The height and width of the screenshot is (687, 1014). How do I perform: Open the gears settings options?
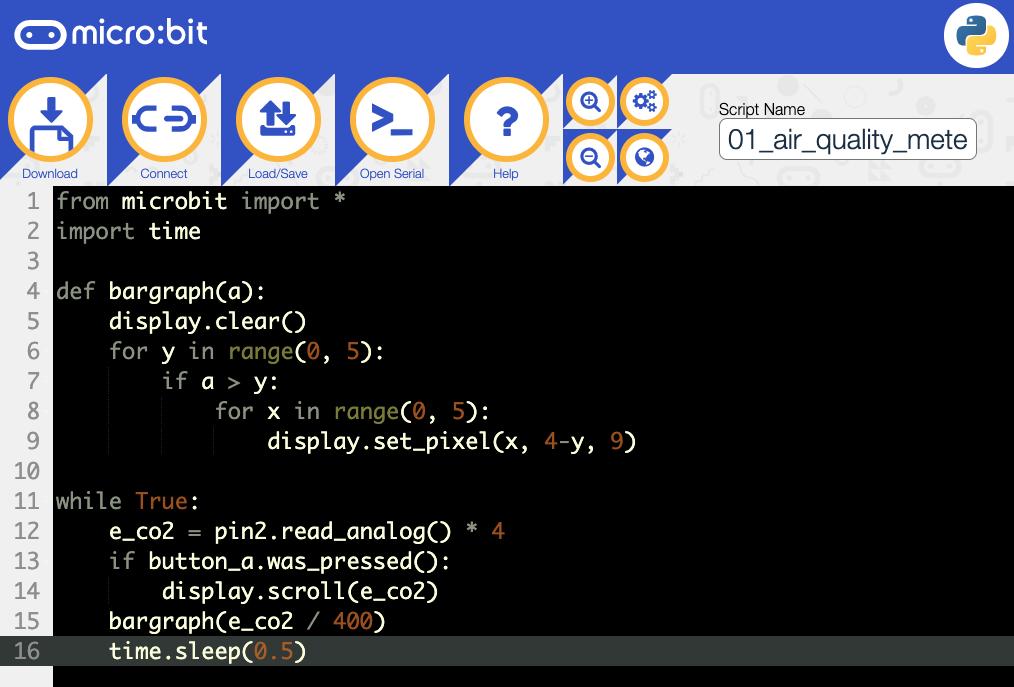pos(644,102)
